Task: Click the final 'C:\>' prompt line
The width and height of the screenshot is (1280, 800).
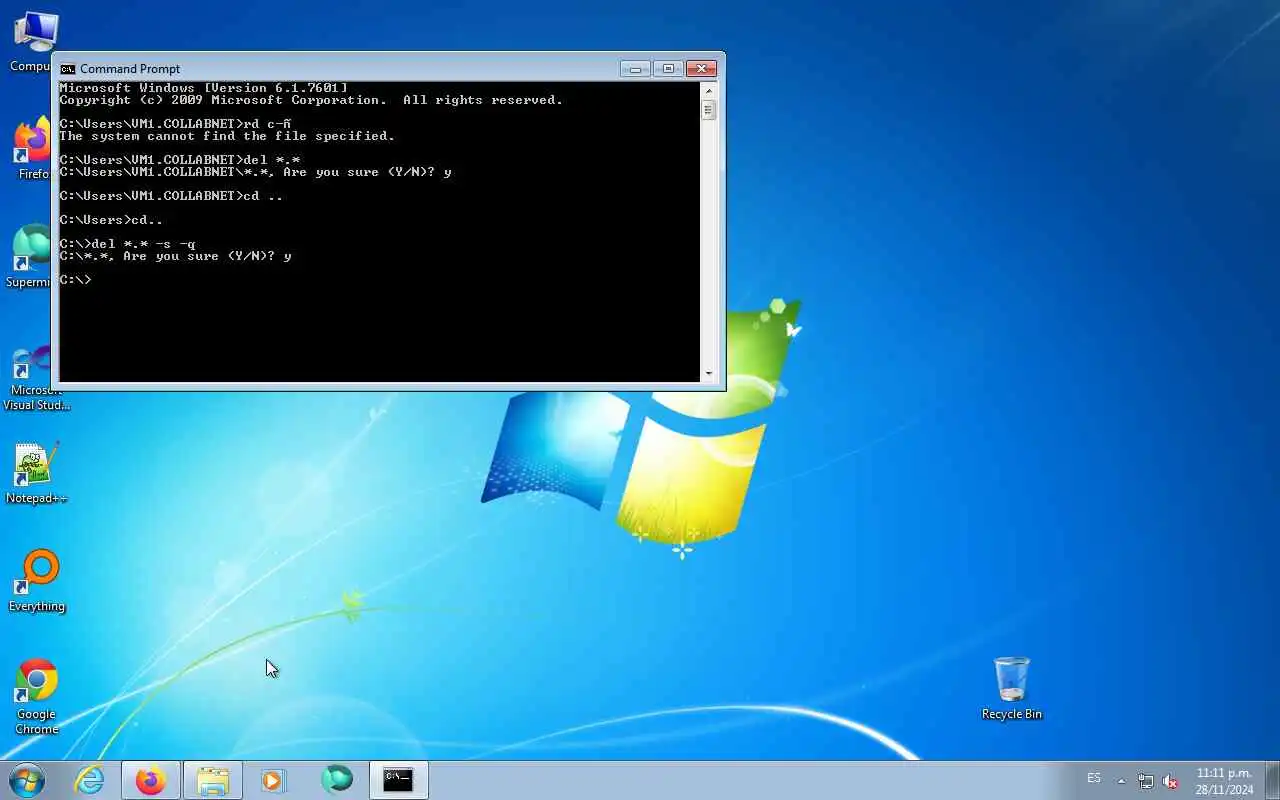Action: pos(75,280)
